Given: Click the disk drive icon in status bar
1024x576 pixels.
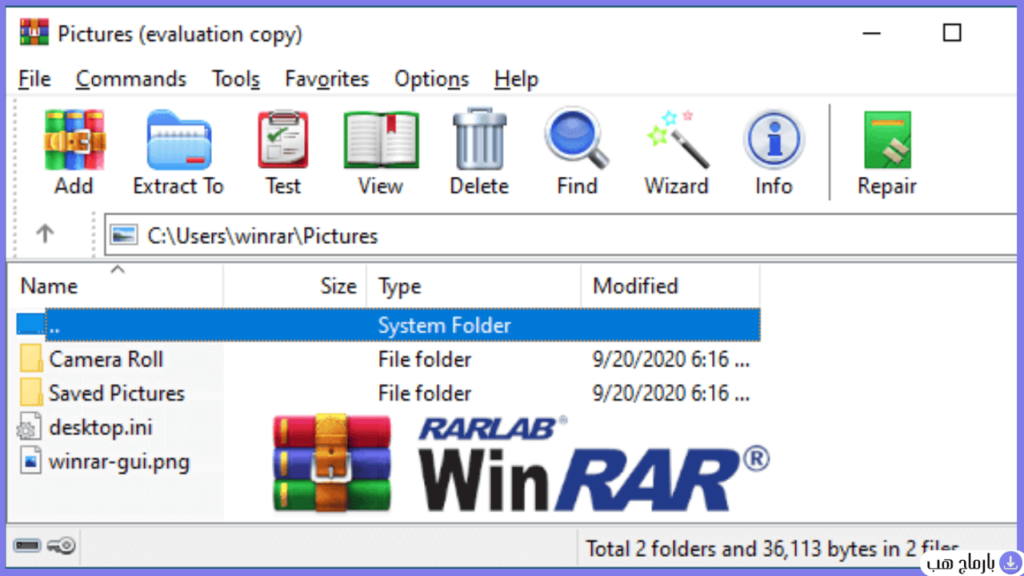Looking at the screenshot, I should [x=27, y=545].
